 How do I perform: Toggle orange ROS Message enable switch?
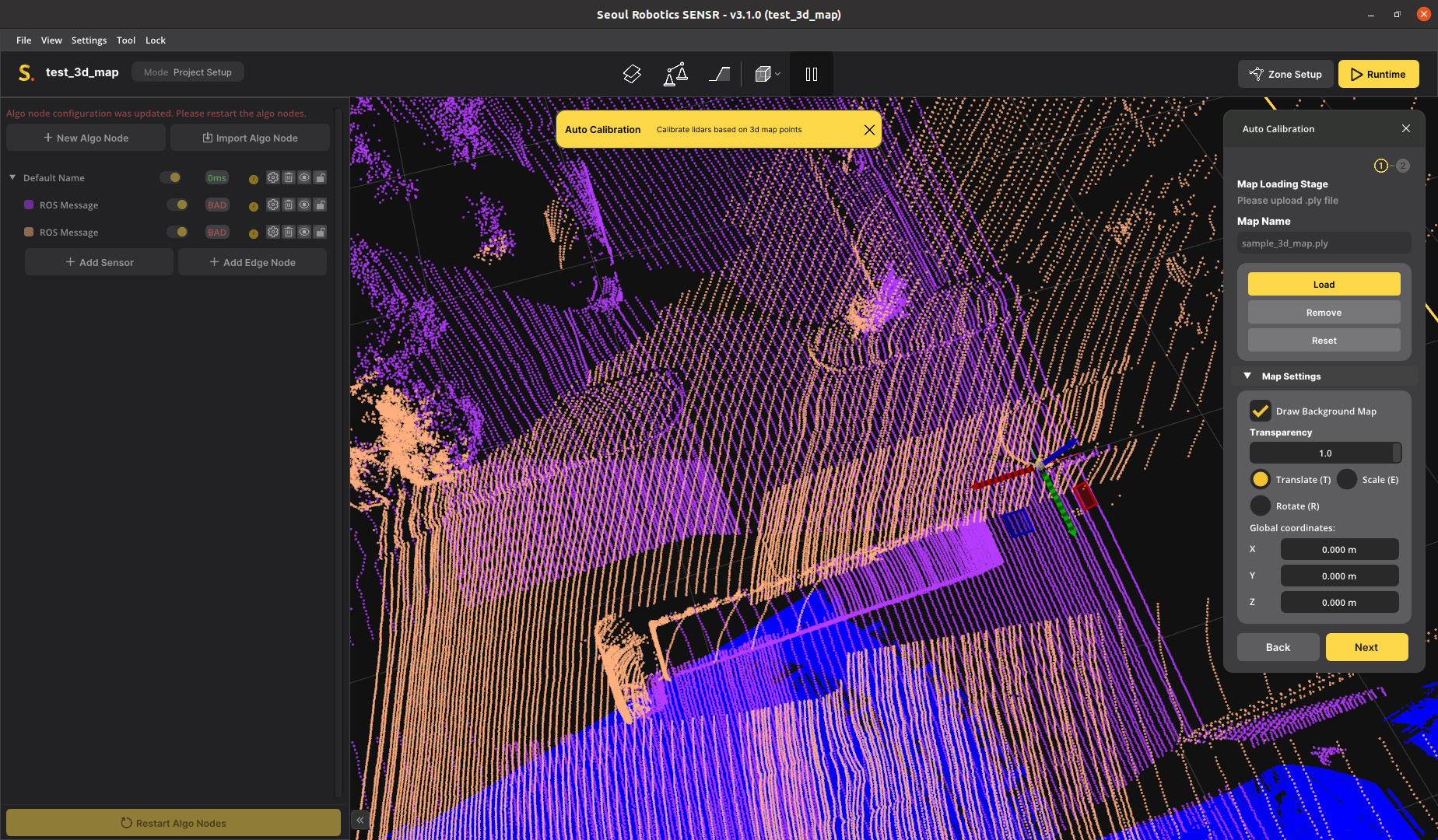click(x=178, y=232)
